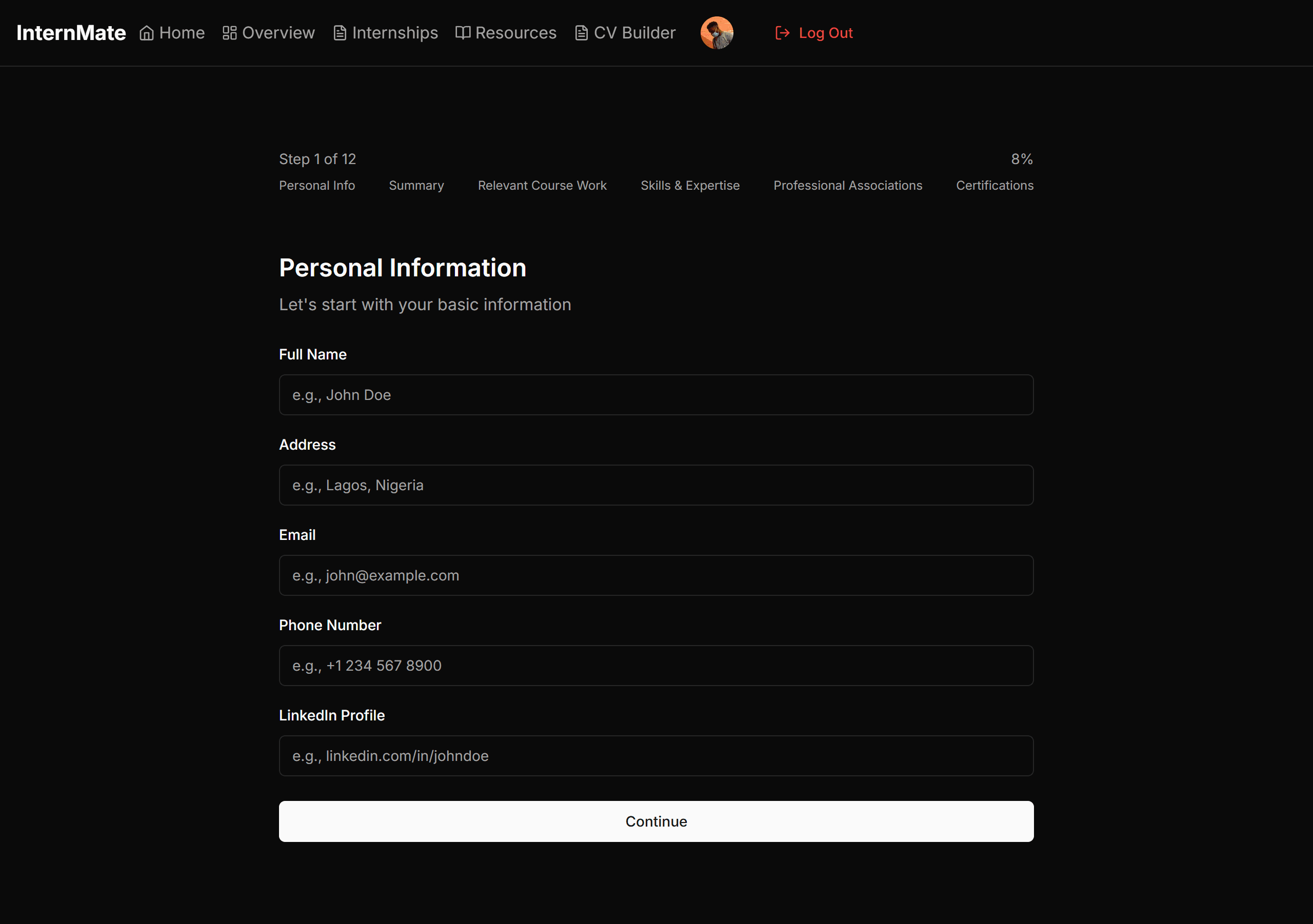Select the Personal Info step
The image size is (1313, 924).
[x=317, y=185]
